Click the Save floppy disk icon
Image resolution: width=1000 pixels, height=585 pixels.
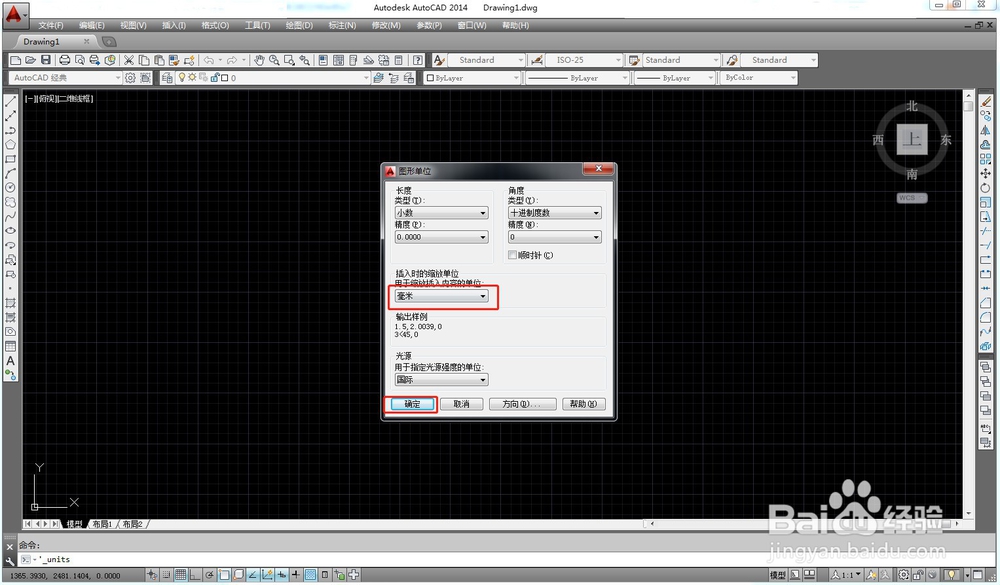point(46,60)
